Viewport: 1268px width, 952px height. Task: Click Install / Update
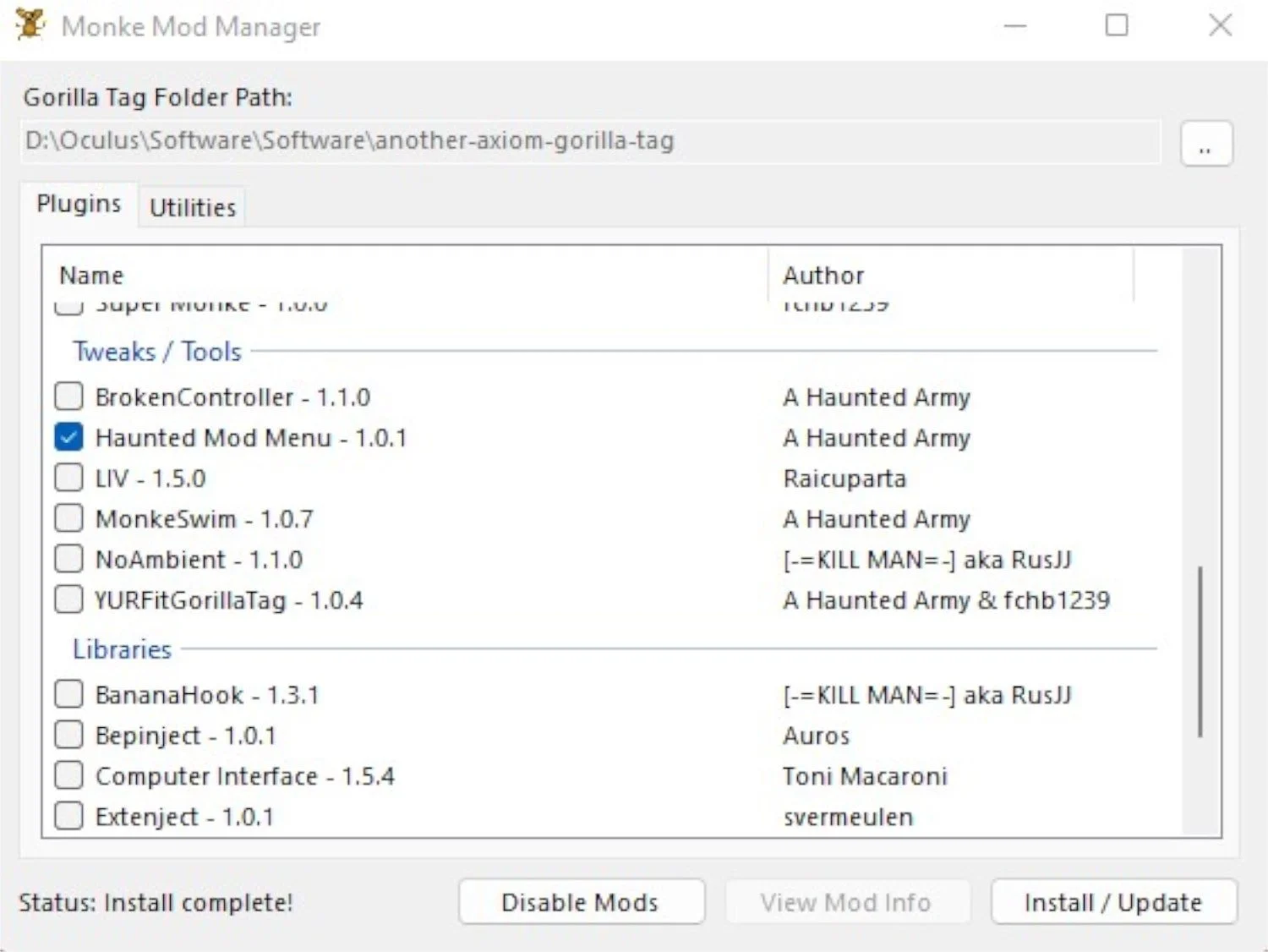point(1112,901)
